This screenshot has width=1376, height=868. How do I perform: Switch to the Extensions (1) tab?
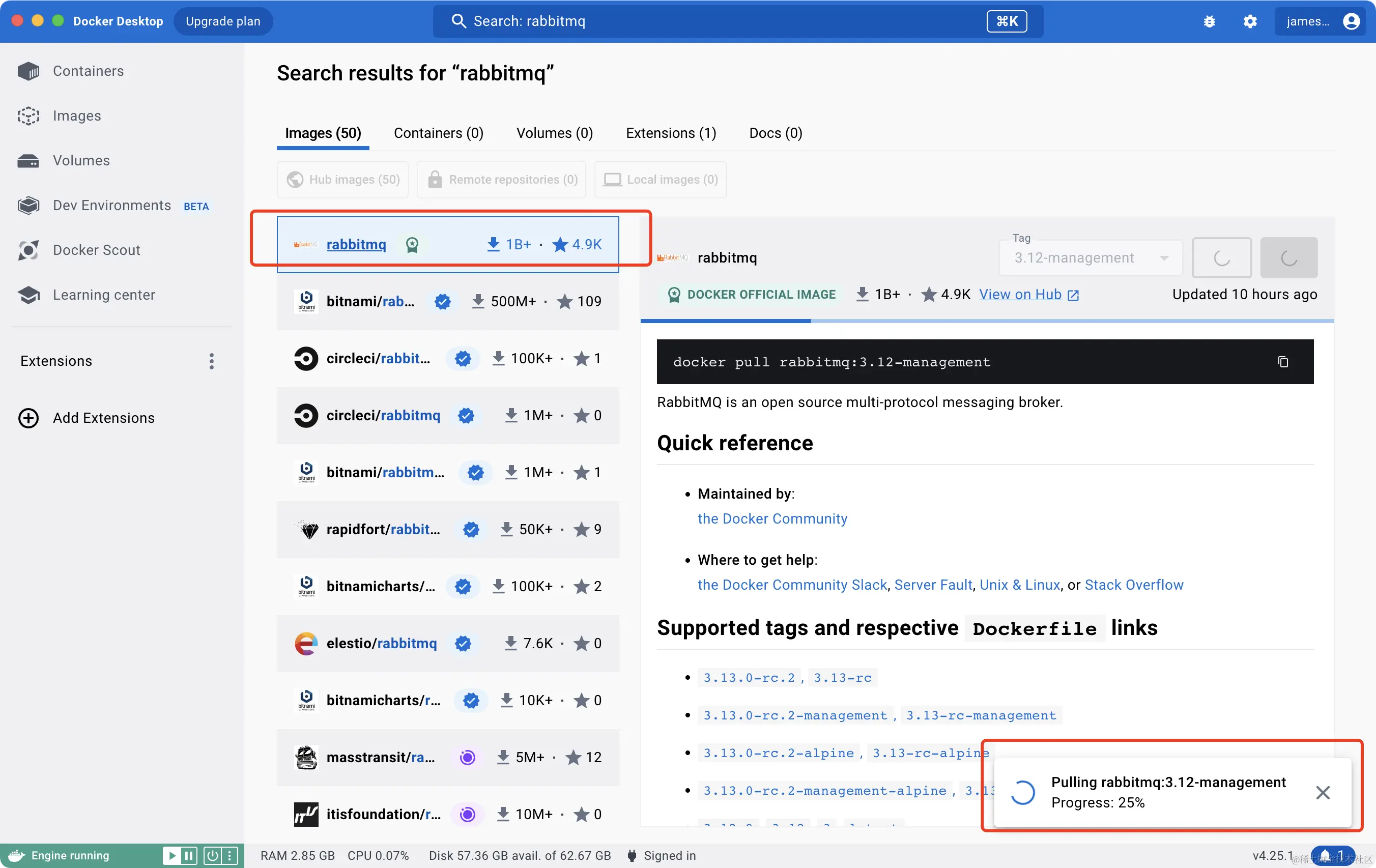point(671,133)
